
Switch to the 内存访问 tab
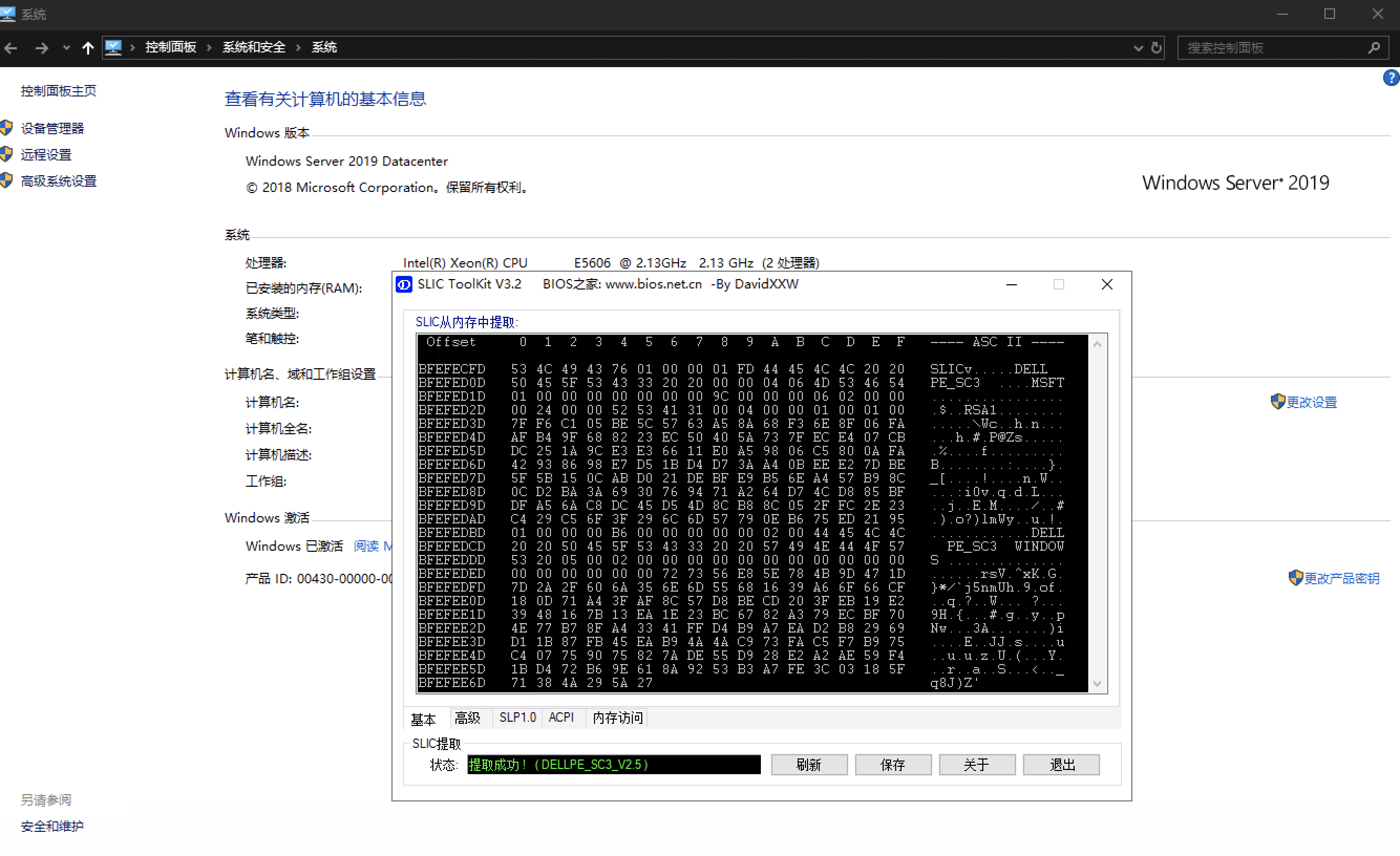[x=618, y=718]
